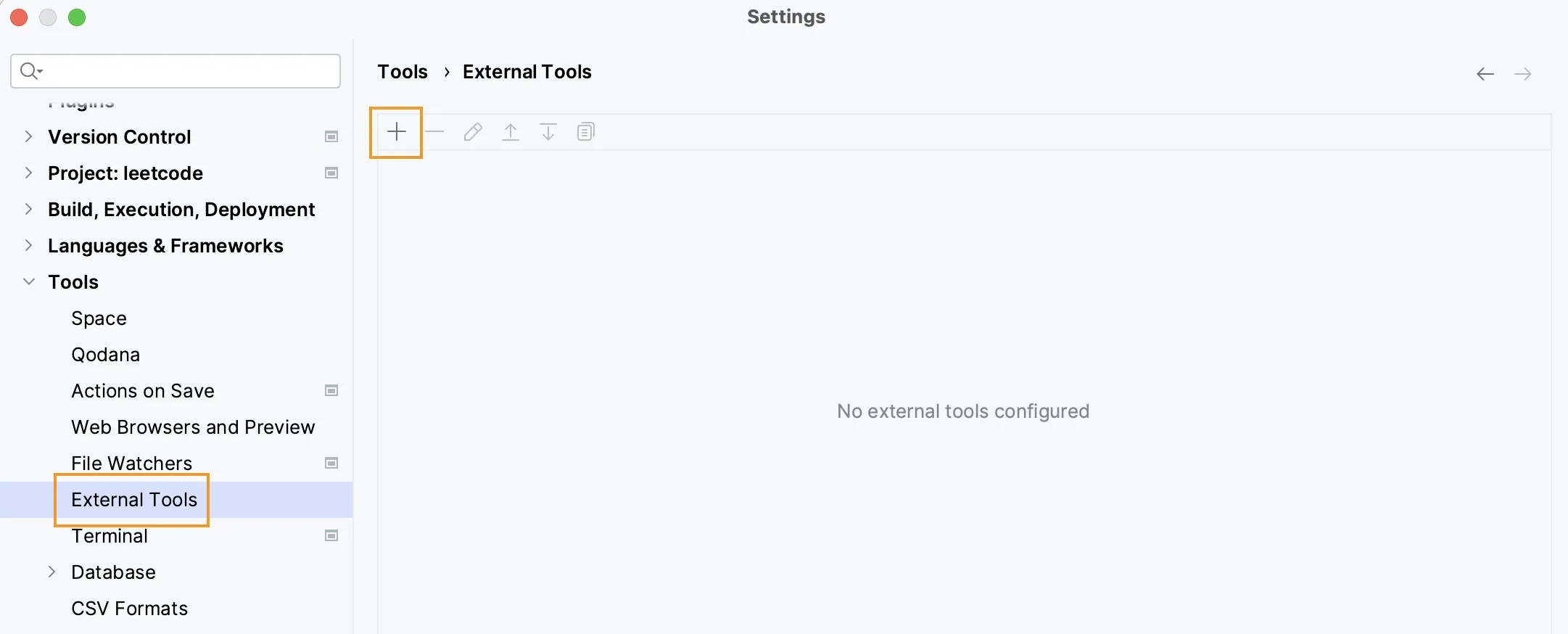Collapse the Tools section
Image resolution: width=1568 pixels, height=634 pixels.
click(x=28, y=281)
